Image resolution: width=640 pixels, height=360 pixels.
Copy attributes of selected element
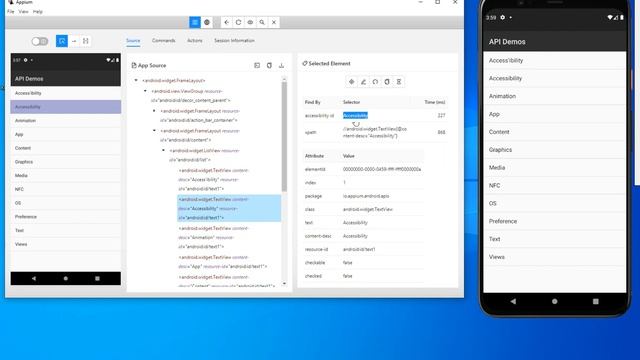tap(387, 82)
